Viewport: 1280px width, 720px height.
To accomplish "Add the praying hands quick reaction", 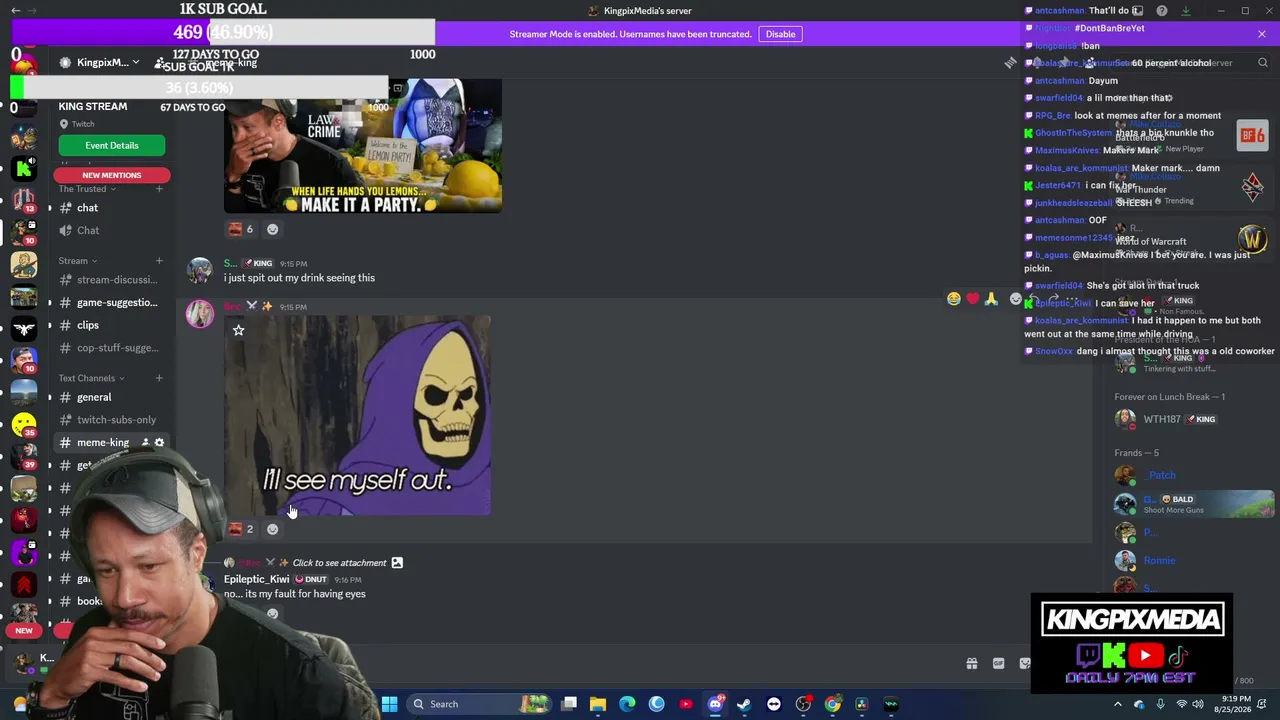I will click(x=991, y=298).
